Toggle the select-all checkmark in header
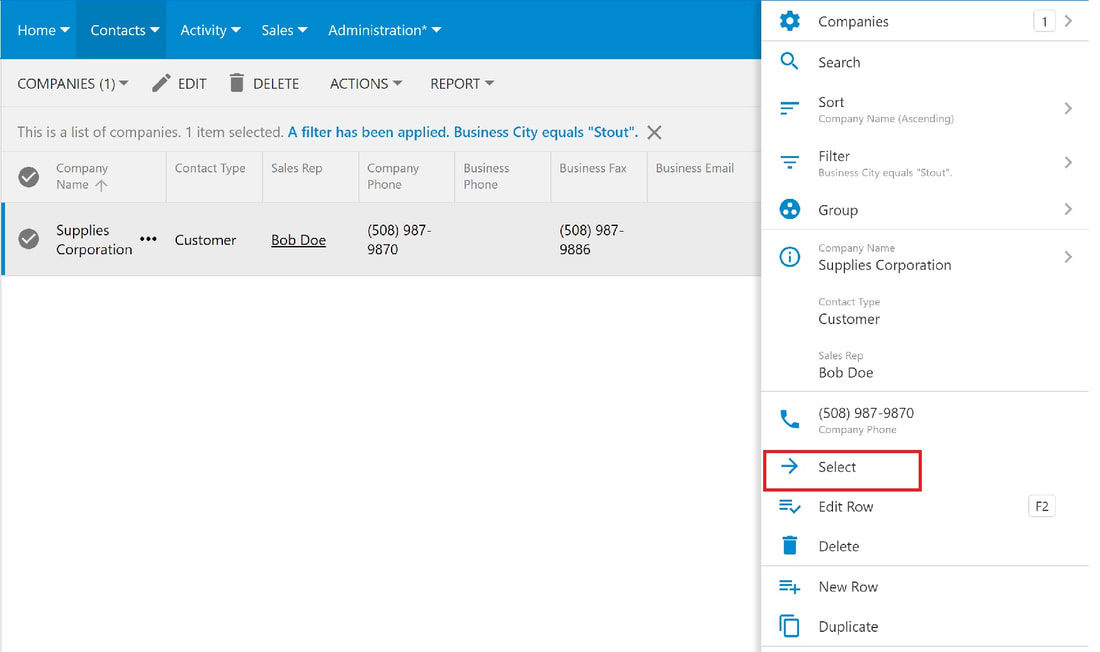1100x652 pixels. [x=29, y=177]
